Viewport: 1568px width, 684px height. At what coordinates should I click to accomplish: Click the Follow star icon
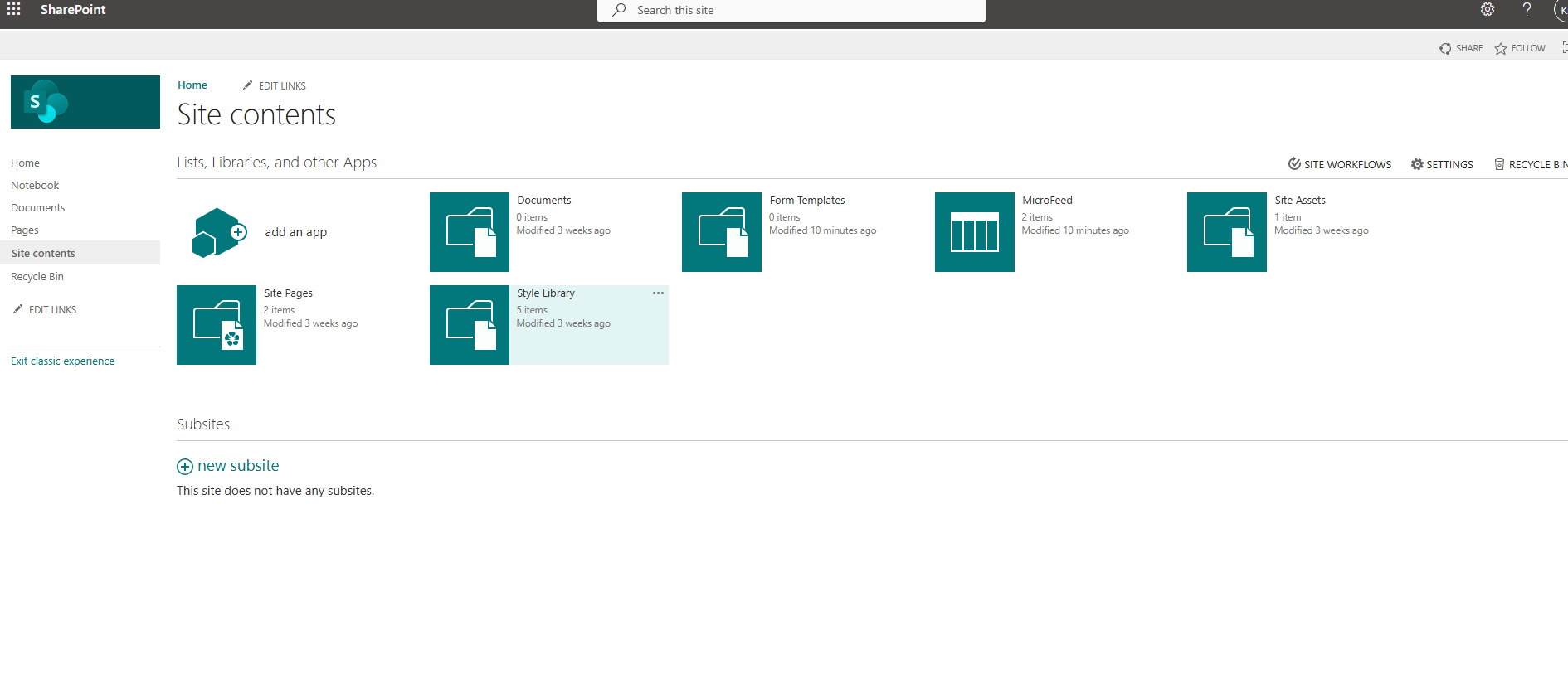click(1501, 49)
